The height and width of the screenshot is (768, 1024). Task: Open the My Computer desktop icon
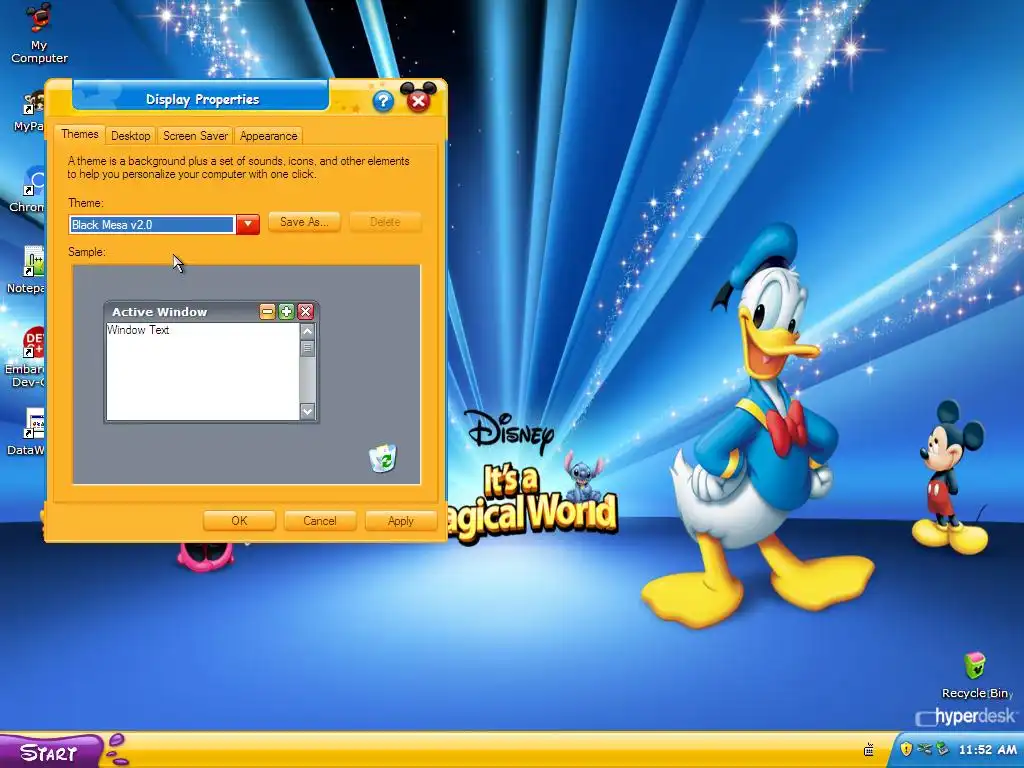(39, 33)
